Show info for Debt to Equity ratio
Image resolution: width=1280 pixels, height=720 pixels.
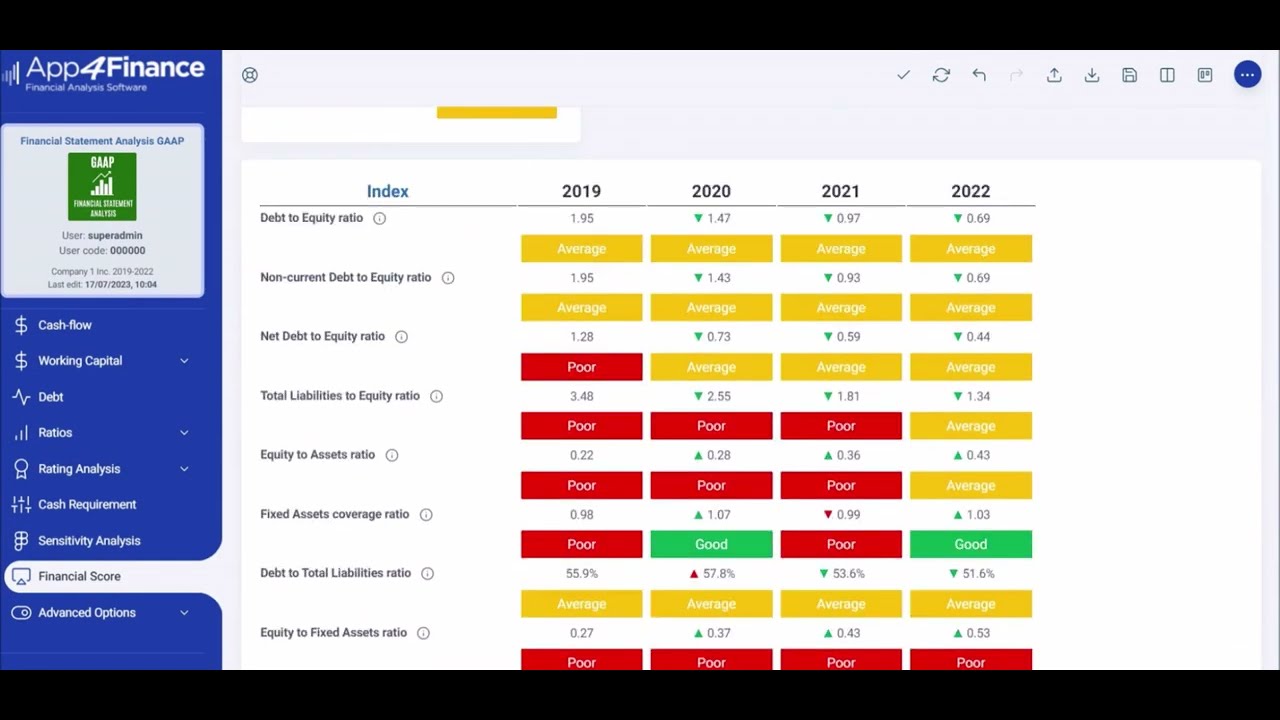(379, 218)
